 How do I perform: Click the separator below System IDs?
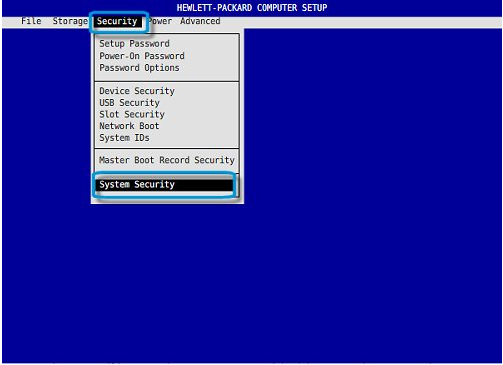167,148
